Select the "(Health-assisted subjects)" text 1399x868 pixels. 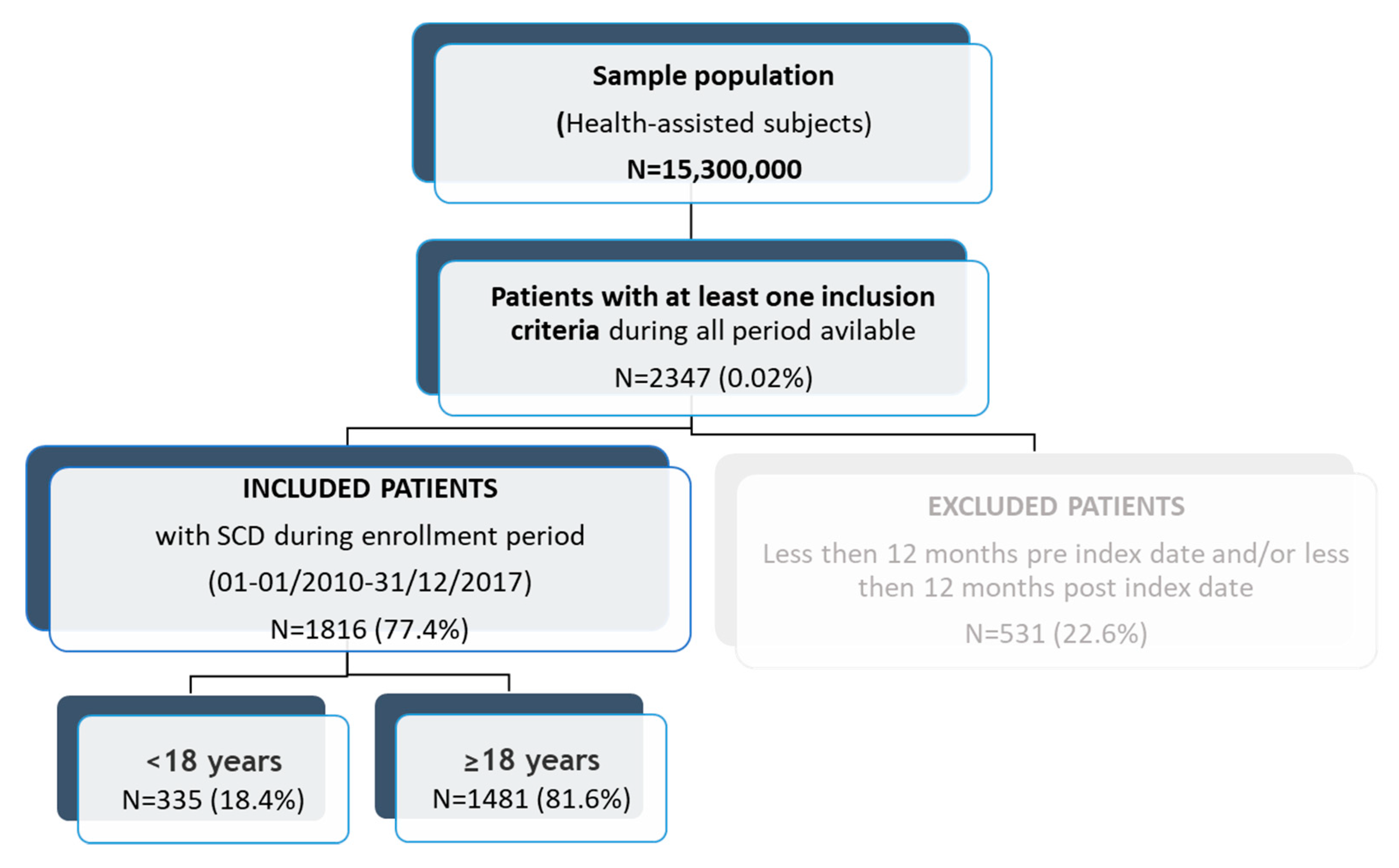coord(713,123)
